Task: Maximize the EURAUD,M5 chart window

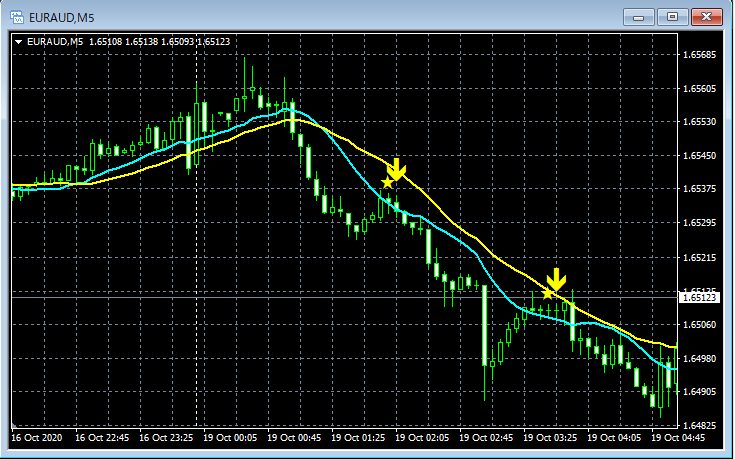Action: (672, 17)
